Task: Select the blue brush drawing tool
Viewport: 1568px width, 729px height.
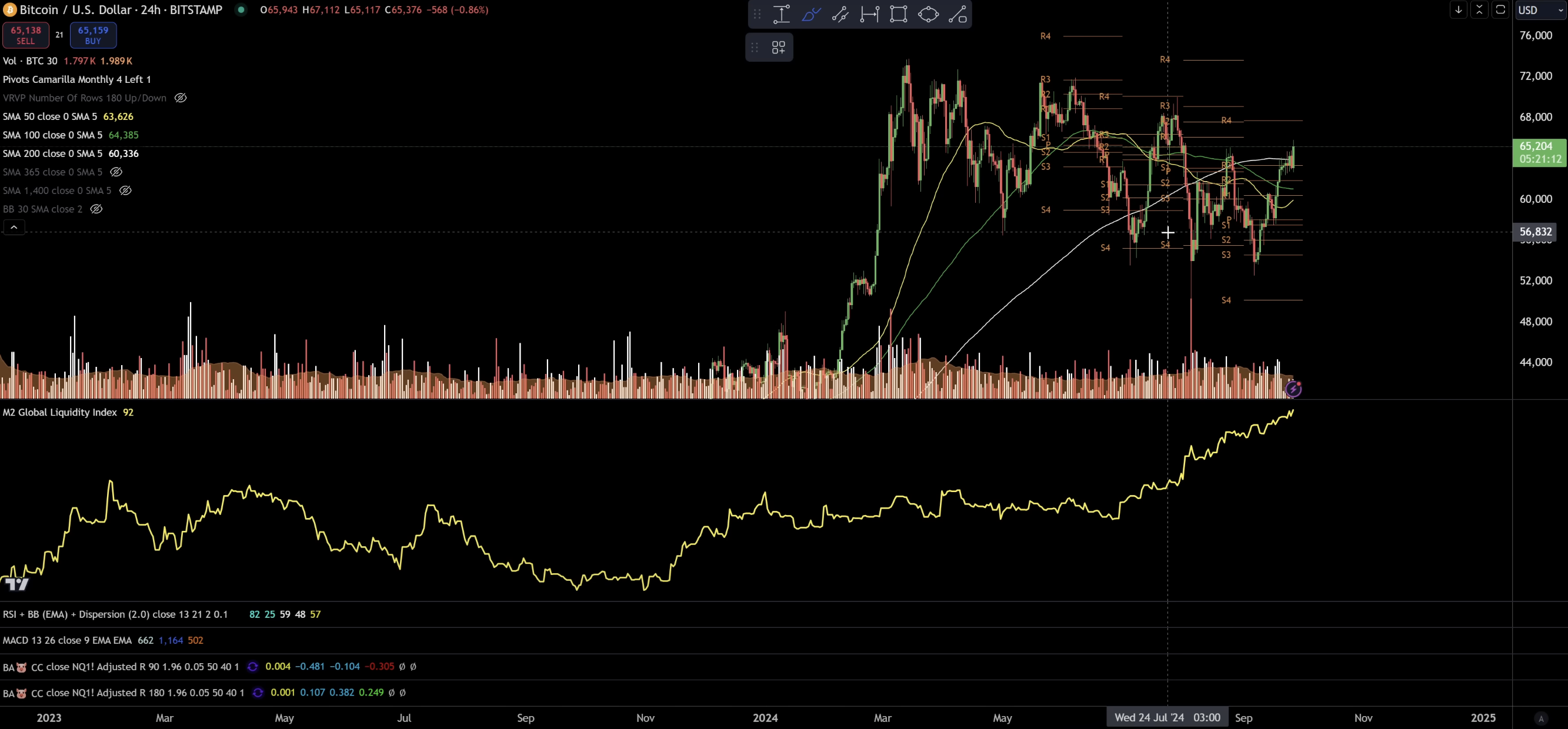Action: pos(811,14)
